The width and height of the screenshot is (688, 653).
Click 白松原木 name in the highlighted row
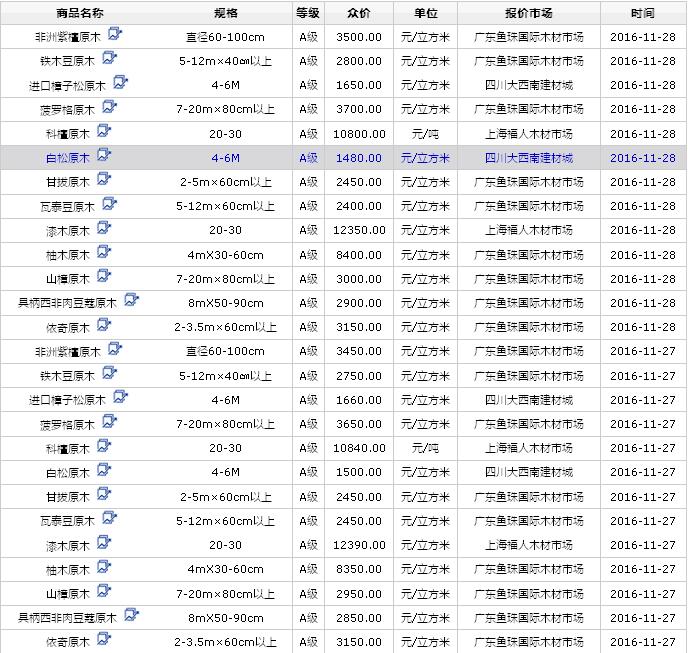(x=68, y=158)
